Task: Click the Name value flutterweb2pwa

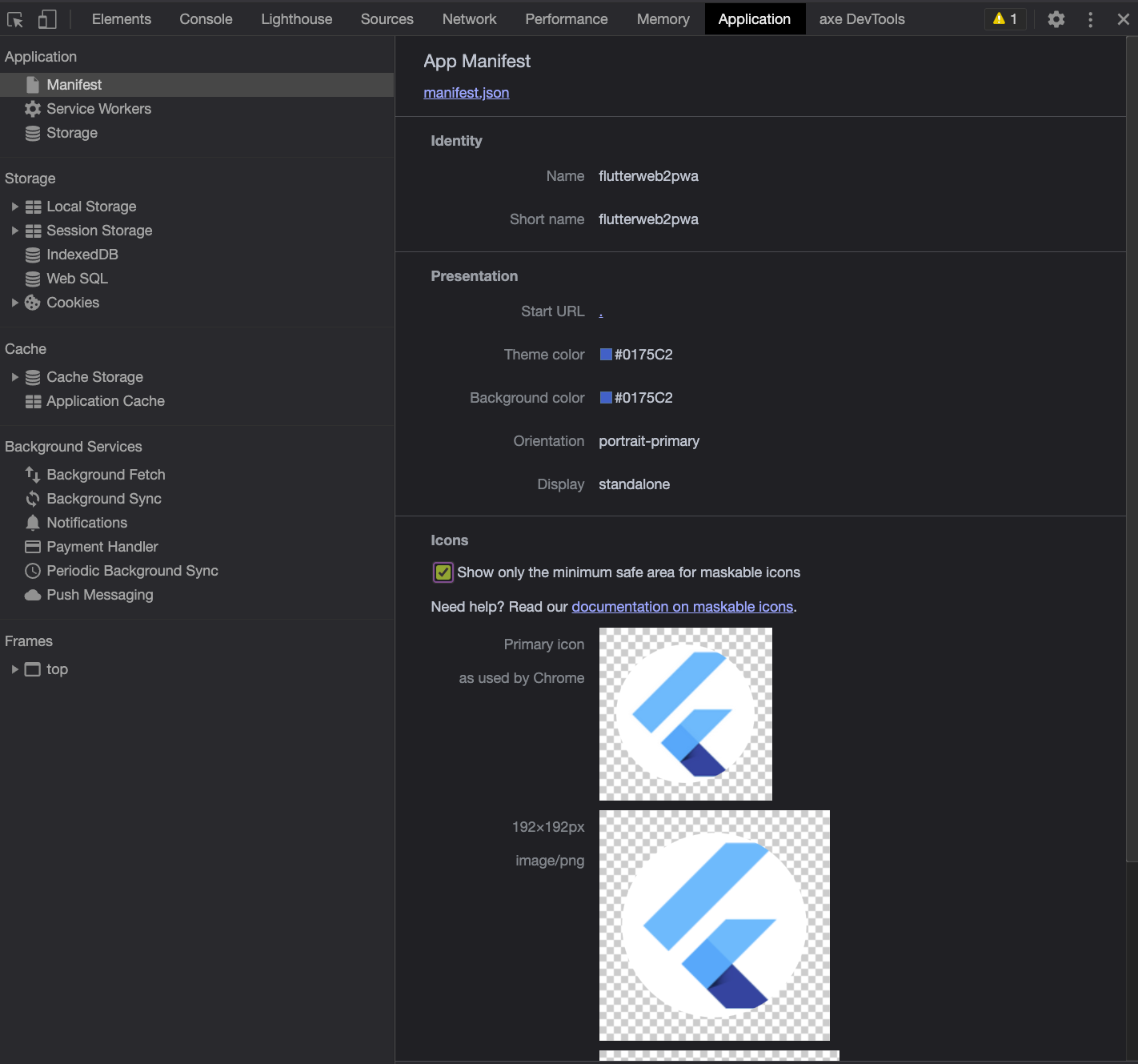Action: (x=649, y=176)
